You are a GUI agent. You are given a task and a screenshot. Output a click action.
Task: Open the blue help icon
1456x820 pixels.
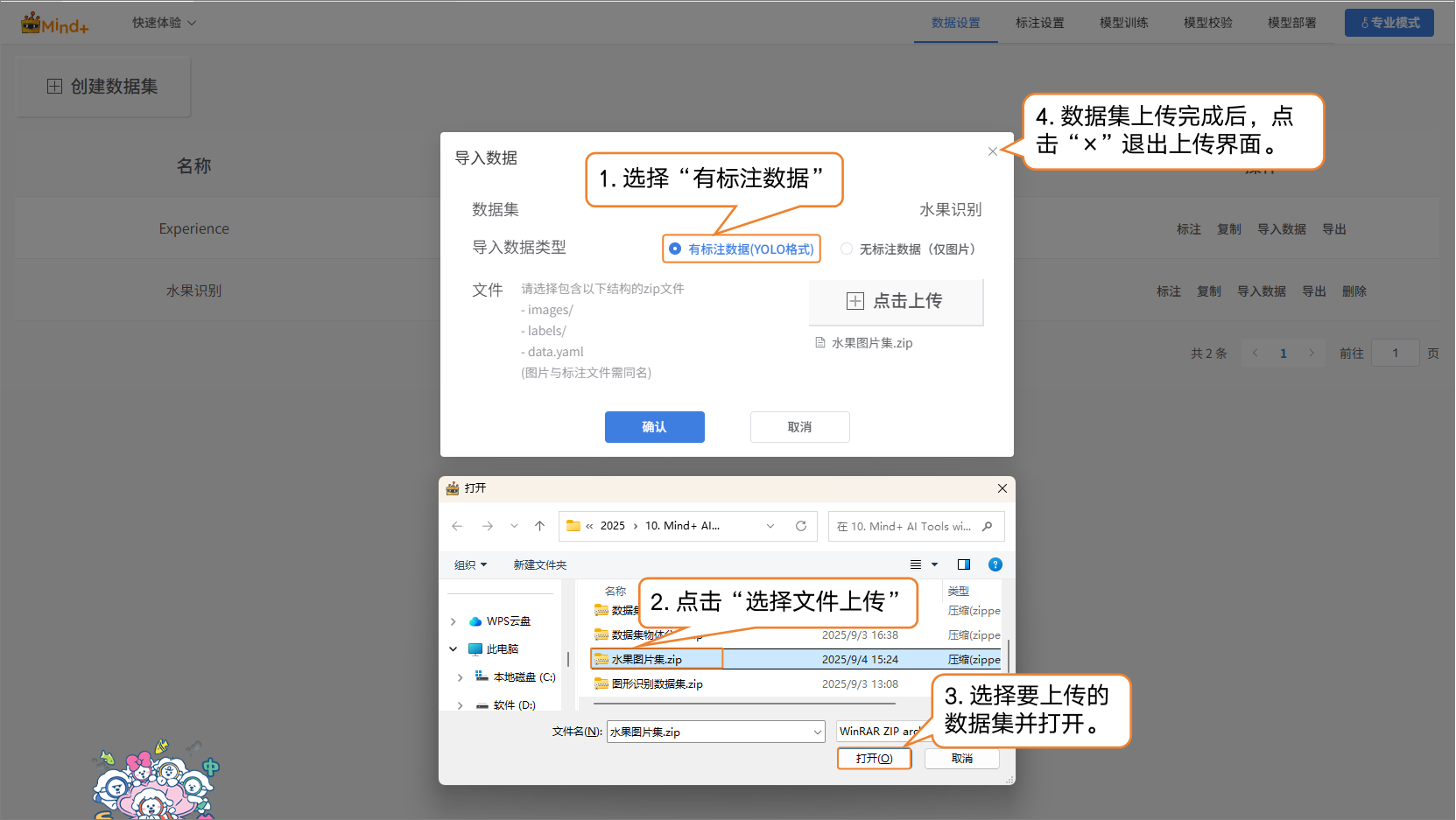(x=995, y=564)
